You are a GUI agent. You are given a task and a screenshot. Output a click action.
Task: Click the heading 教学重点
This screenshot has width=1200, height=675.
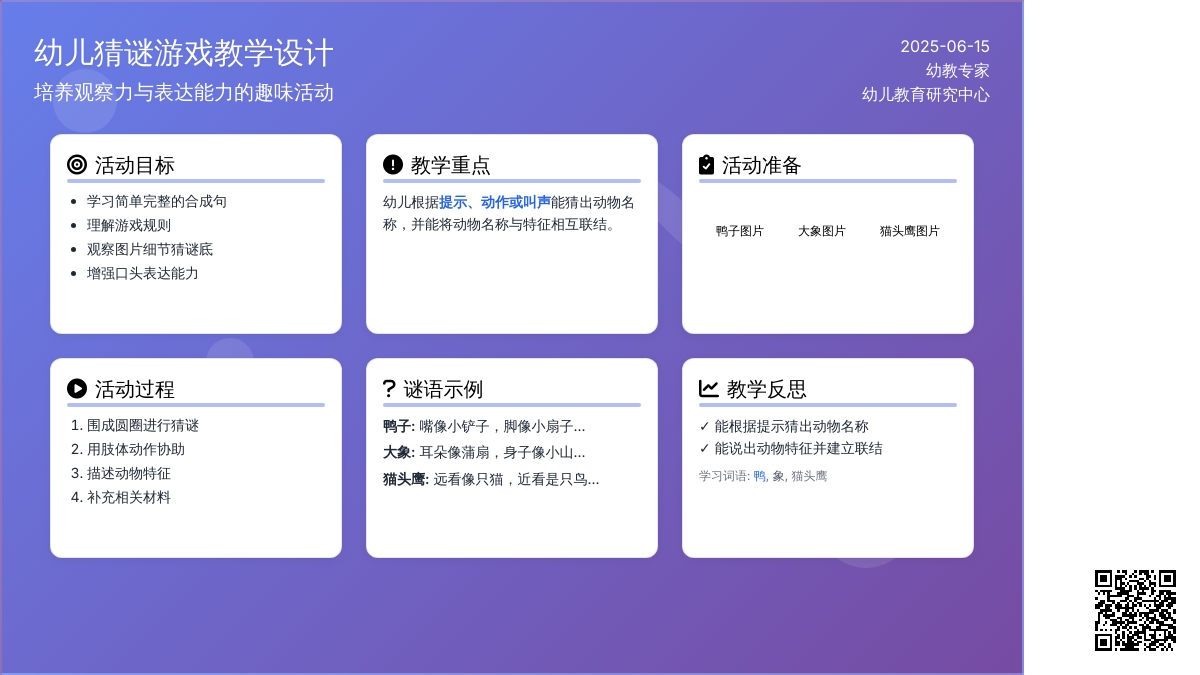(451, 165)
